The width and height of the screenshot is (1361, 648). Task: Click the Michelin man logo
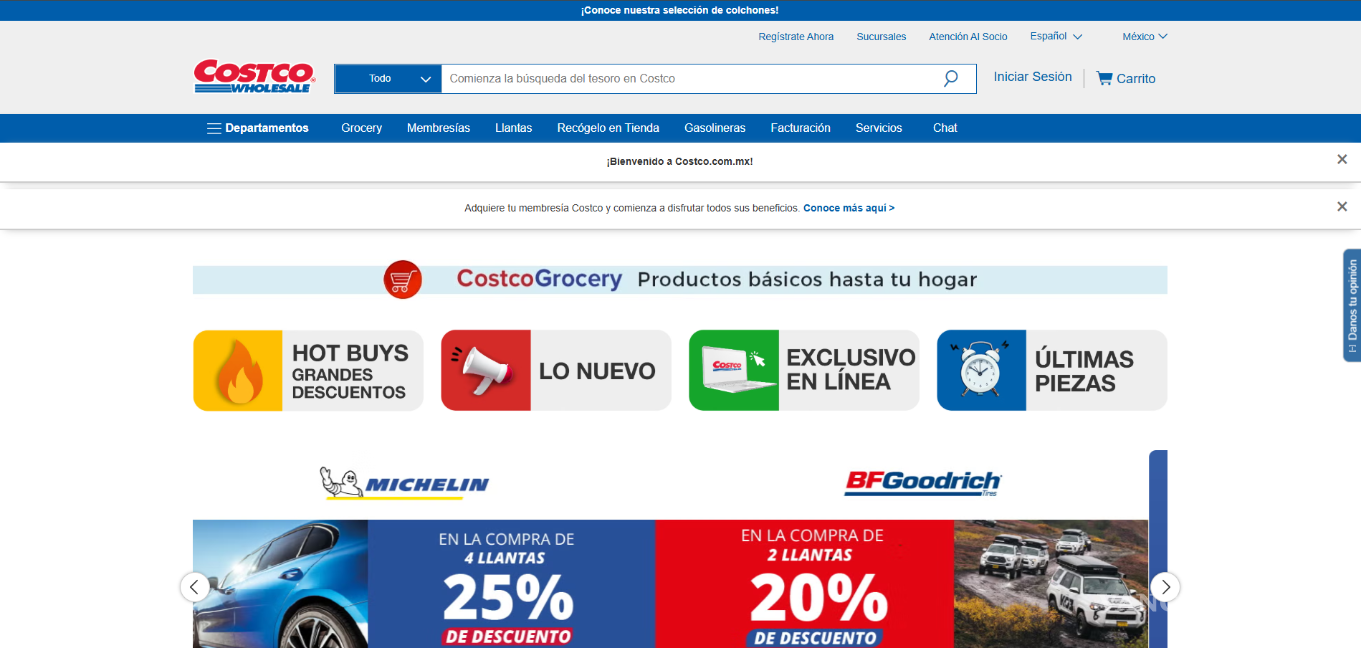[341, 481]
